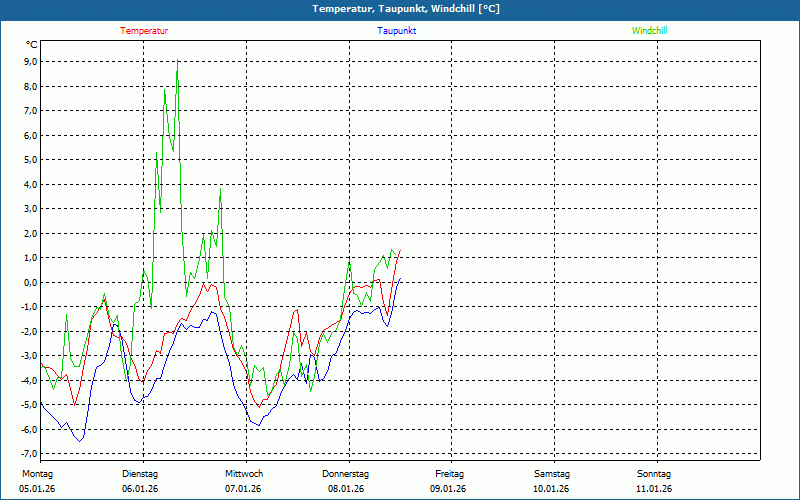Click the highest peak of the green Windchill curve

177,62
